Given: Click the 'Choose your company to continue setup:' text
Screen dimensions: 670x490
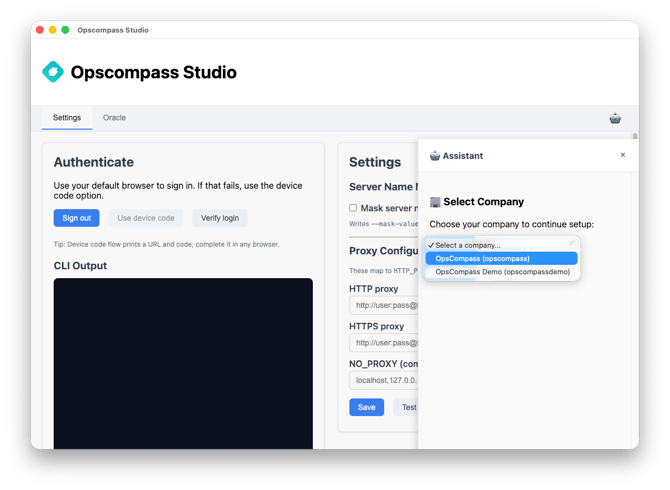Looking at the screenshot, I should [511, 224].
